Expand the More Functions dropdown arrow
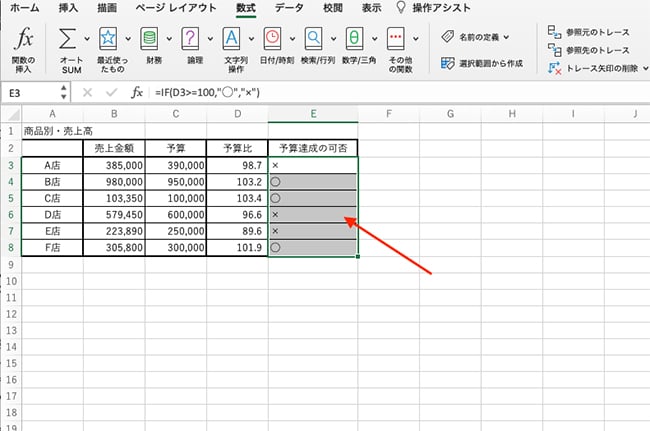The height and width of the screenshot is (431, 650). 415,39
